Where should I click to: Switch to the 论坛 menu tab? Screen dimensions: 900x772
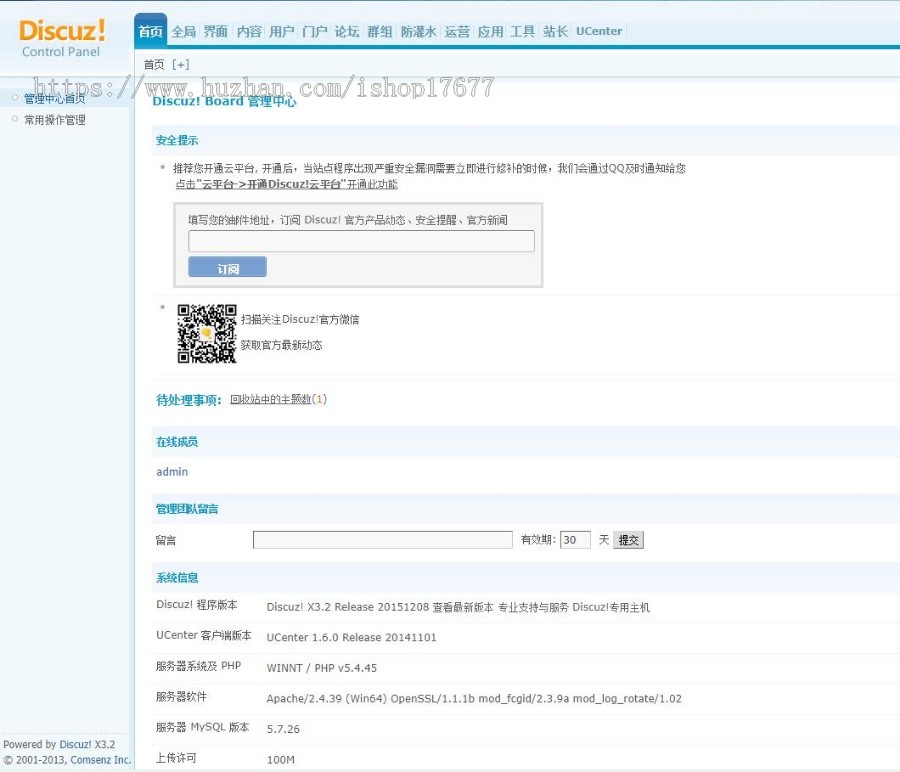tap(347, 32)
